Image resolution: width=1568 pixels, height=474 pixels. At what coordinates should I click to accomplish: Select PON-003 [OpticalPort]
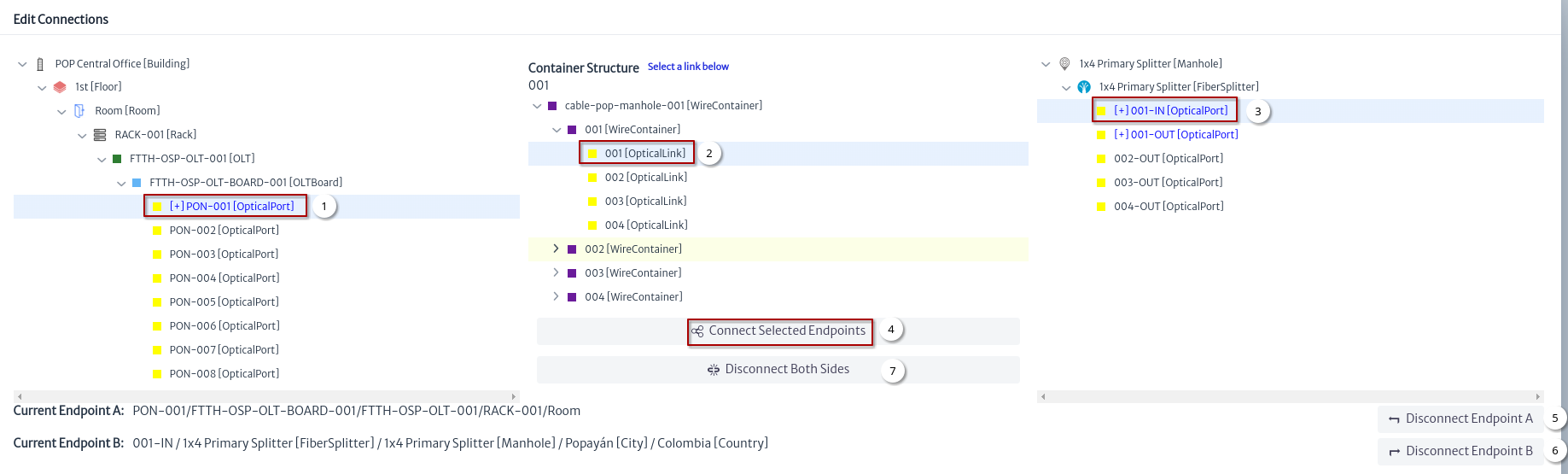[x=224, y=255]
